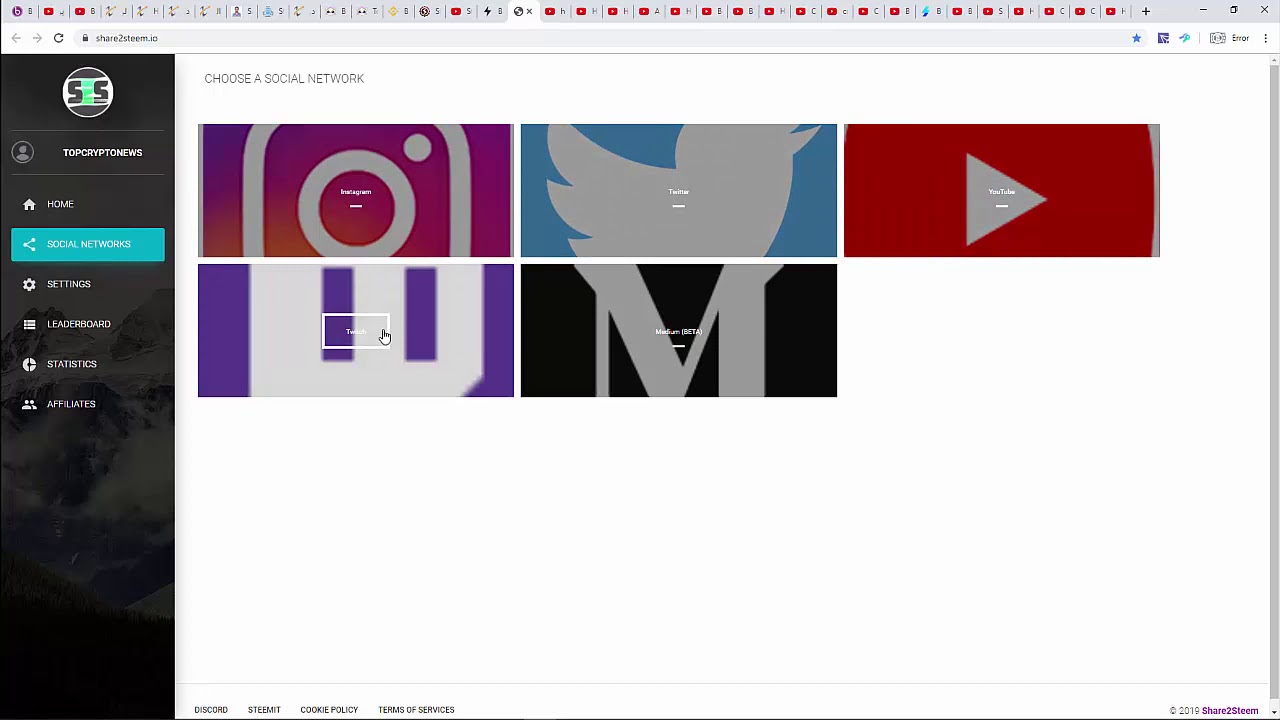This screenshot has height=720, width=1280.
Task: Choose the Instagram network card
Action: point(356,190)
